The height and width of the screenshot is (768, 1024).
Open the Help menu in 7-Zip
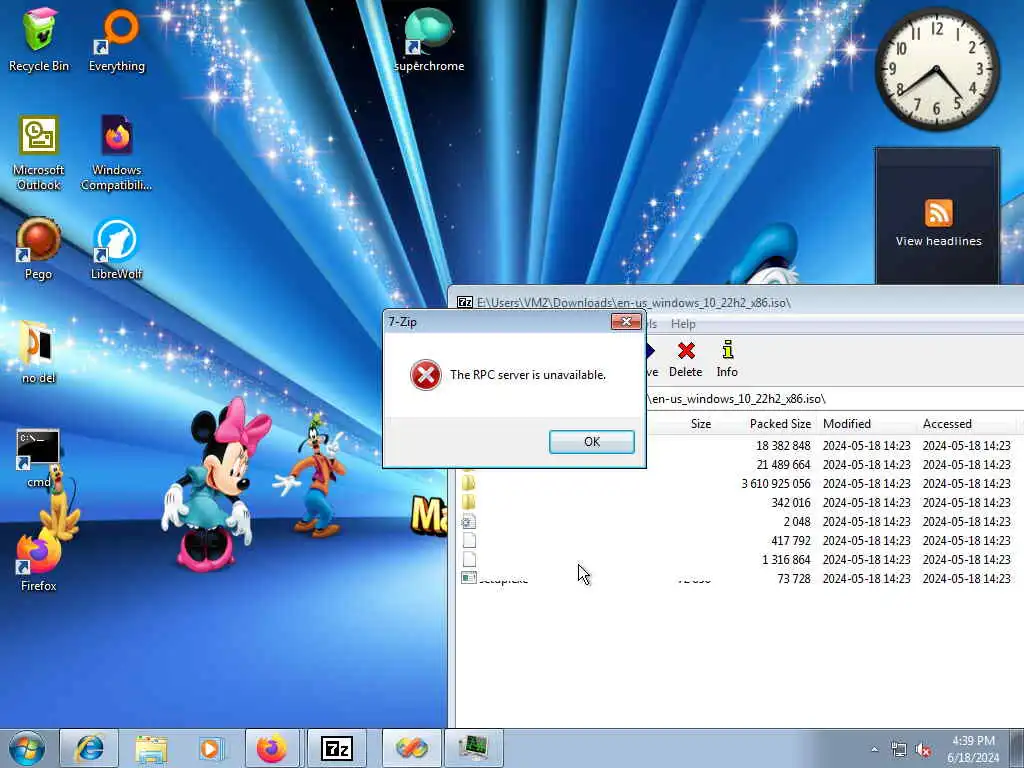click(x=683, y=324)
